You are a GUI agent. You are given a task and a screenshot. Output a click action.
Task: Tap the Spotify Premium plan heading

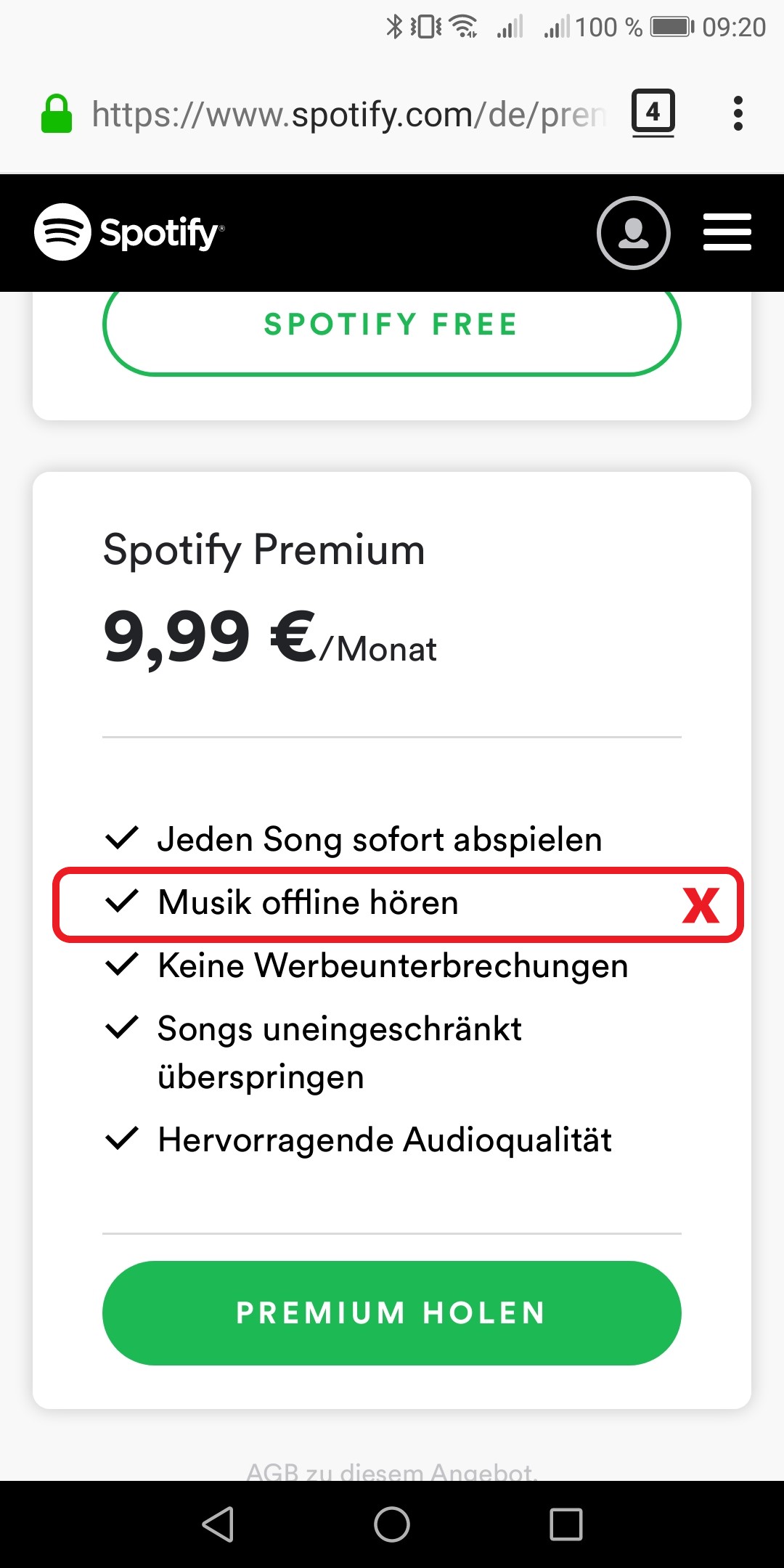pyautogui.click(x=264, y=550)
